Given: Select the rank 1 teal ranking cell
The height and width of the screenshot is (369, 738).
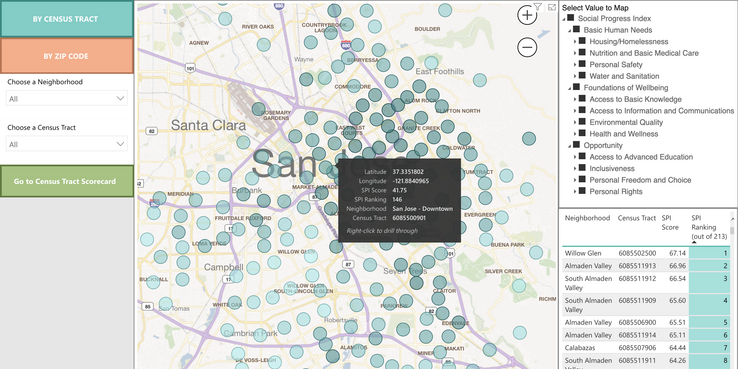Looking at the screenshot, I should (709, 253).
